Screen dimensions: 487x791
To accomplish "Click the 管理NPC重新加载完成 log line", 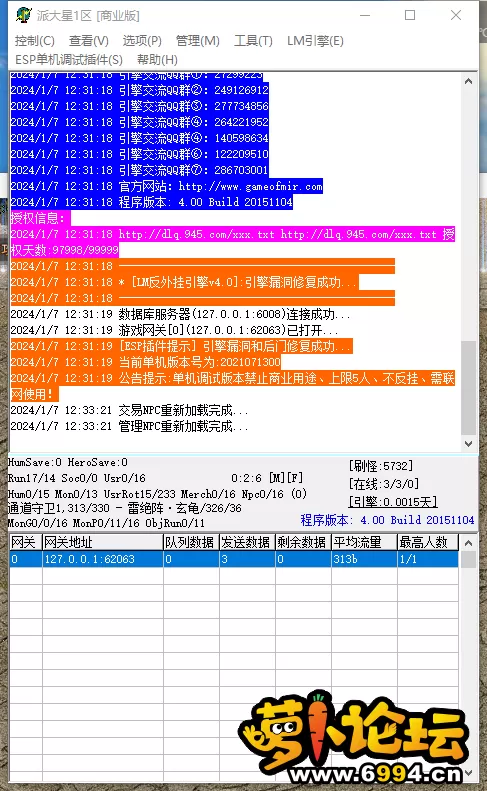I will pyautogui.click(x=129, y=426).
